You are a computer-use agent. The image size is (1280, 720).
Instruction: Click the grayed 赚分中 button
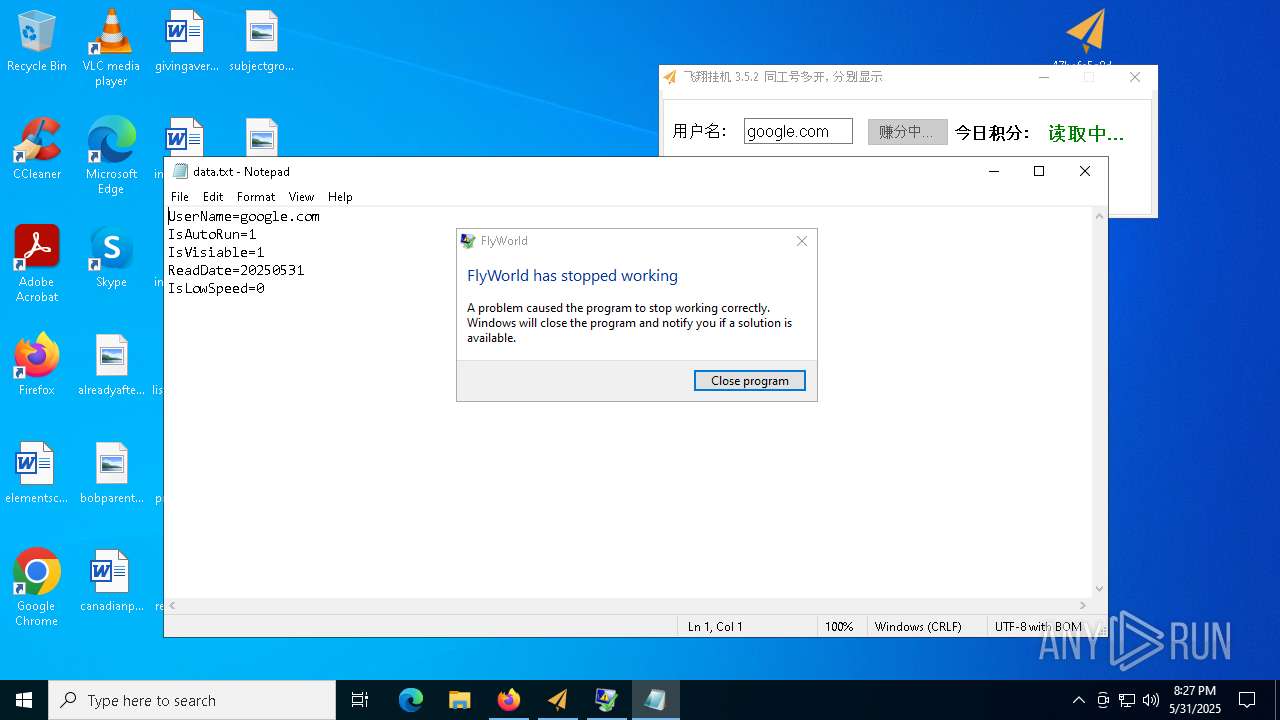pyautogui.click(x=907, y=131)
